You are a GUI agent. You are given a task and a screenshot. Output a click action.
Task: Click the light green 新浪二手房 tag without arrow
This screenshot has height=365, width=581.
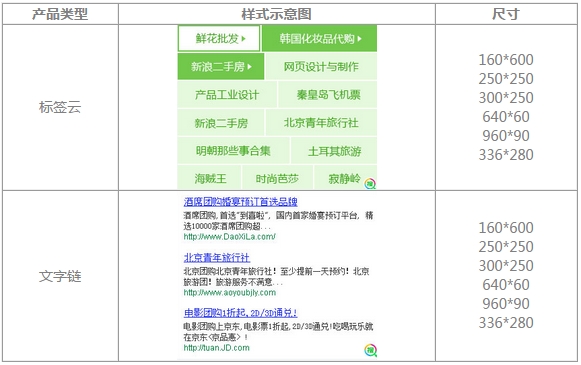click(x=221, y=123)
